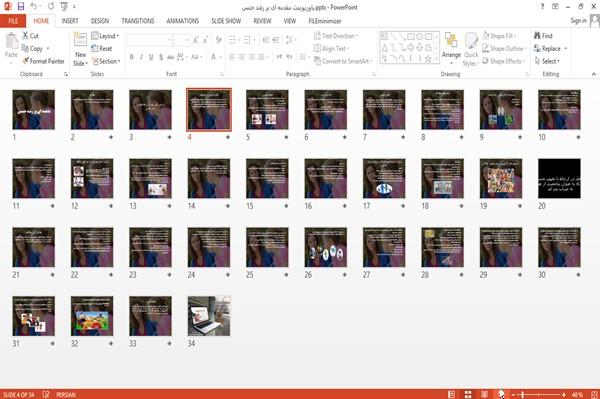
Task: Click the Reset slide icon
Action: click(95, 48)
